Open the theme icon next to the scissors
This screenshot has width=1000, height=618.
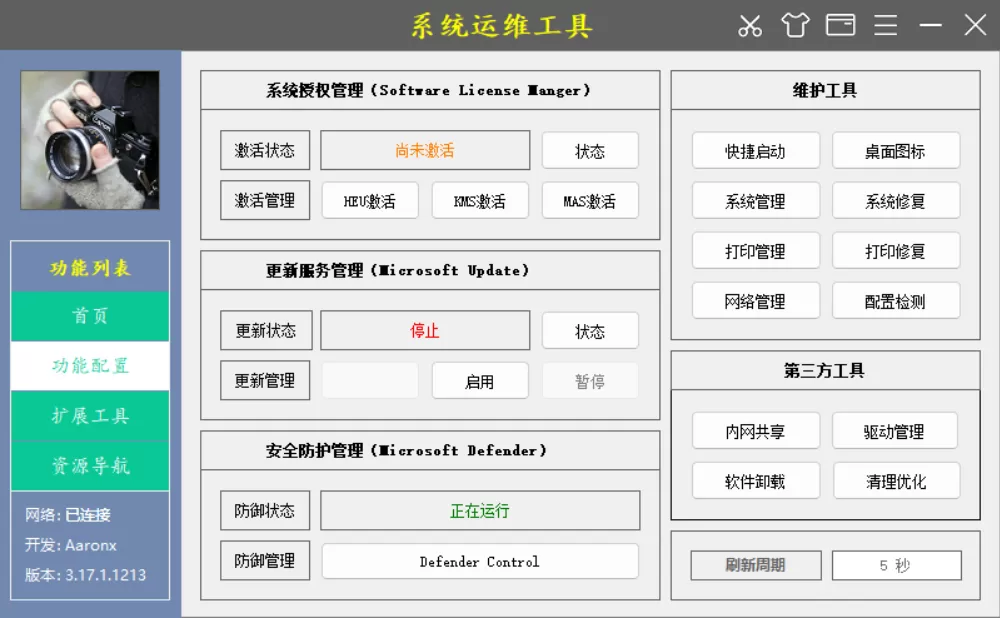(795, 24)
